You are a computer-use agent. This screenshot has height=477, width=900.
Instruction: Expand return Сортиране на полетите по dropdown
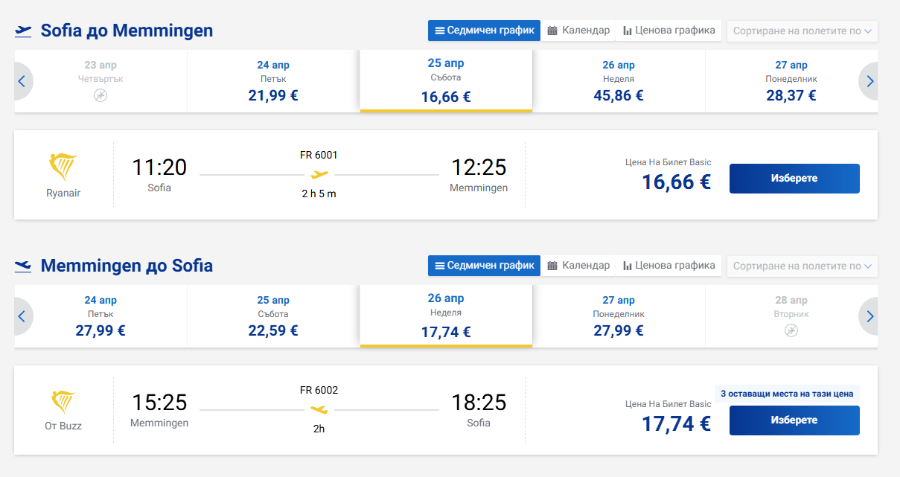(802, 266)
